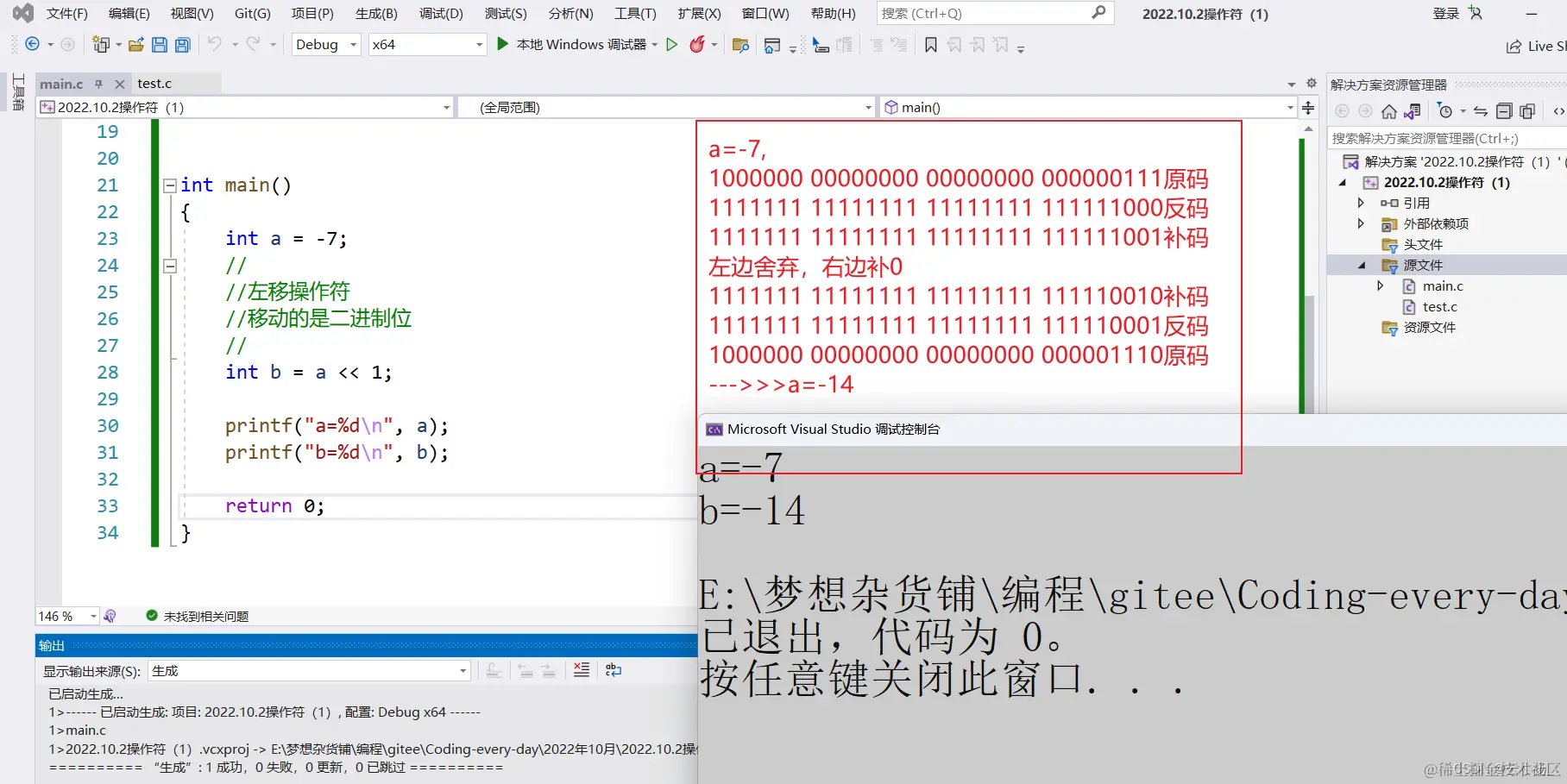Collapse project node '2022.10.2操作符 (1)' arrow

click(1343, 182)
